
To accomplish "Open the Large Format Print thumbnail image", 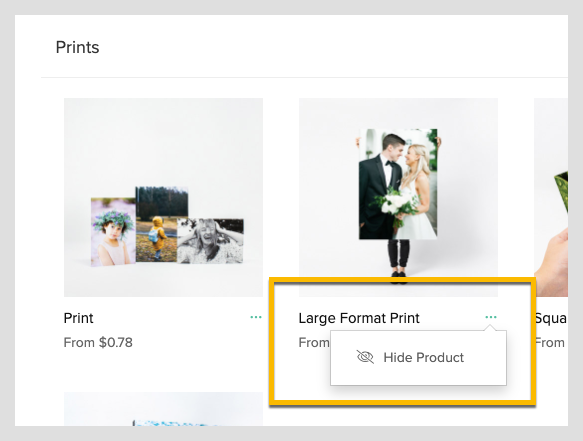I will [x=398, y=197].
